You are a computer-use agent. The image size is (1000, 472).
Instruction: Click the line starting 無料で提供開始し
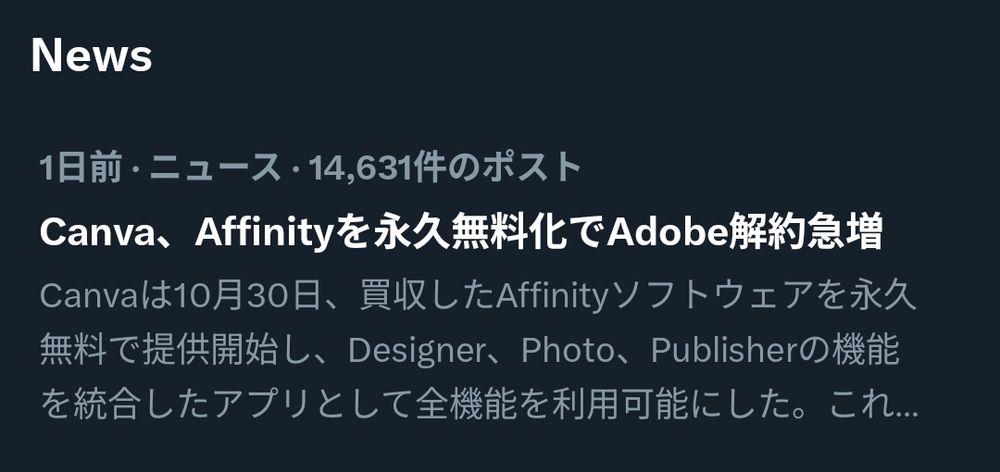(x=469, y=350)
